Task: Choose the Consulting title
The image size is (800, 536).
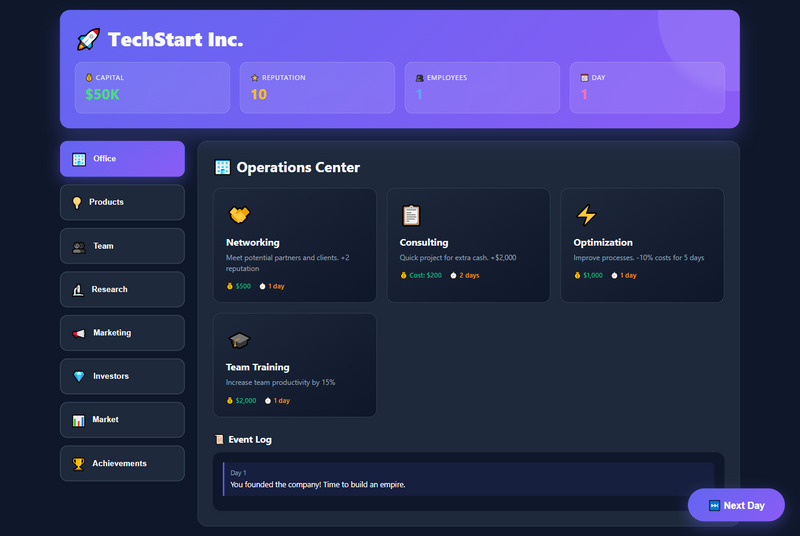Action: [424, 242]
